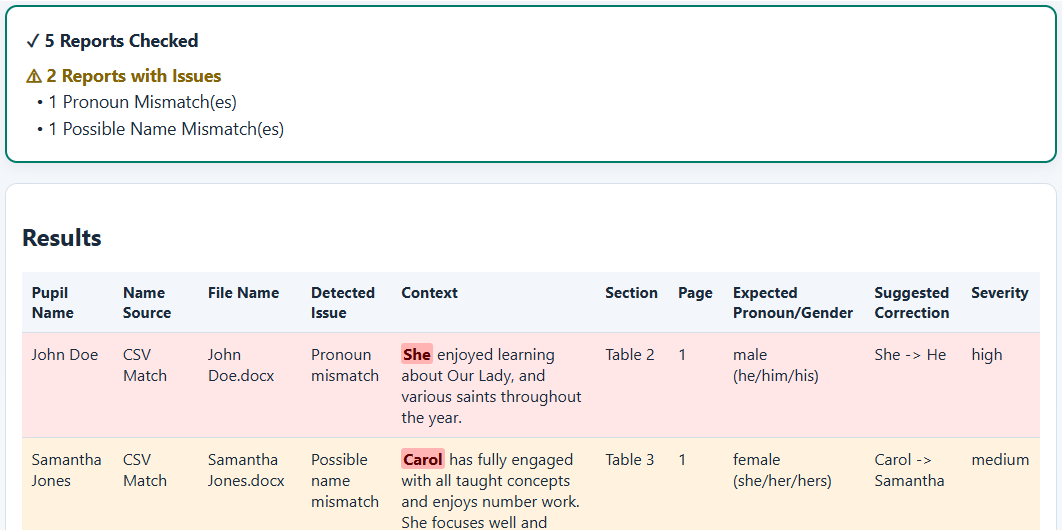Click the 'medium' severity cell

click(x=1000, y=460)
